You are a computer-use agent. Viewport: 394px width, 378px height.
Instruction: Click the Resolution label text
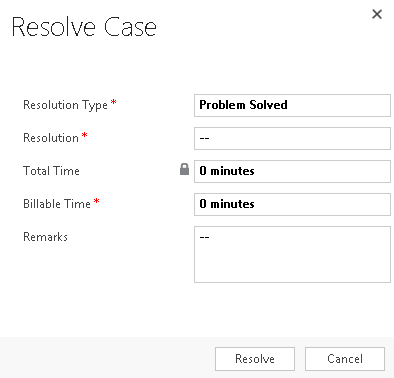[x=51, y=138]
